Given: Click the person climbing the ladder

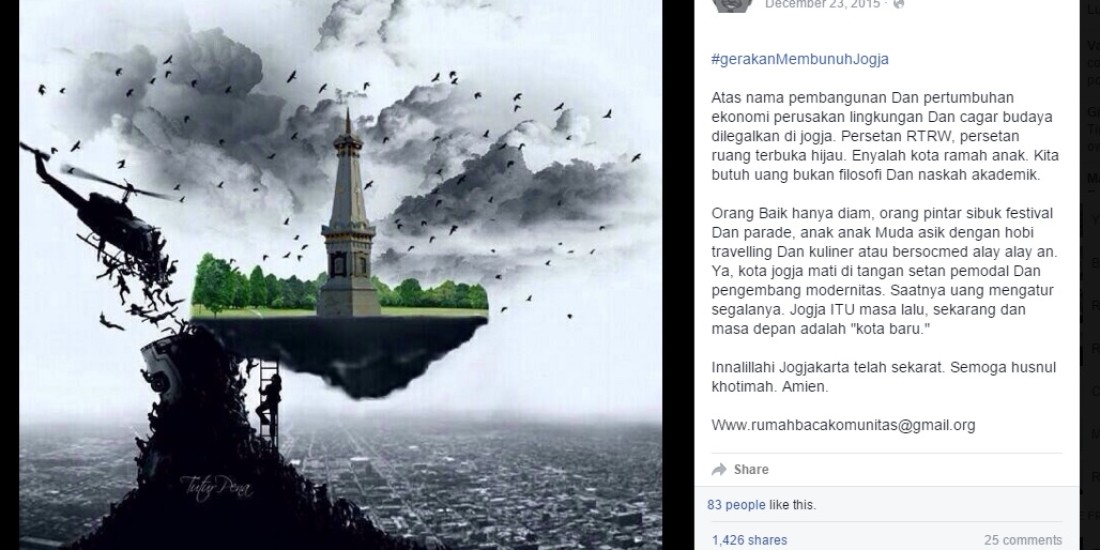Looking at the screenshot, I should point(270,400).
